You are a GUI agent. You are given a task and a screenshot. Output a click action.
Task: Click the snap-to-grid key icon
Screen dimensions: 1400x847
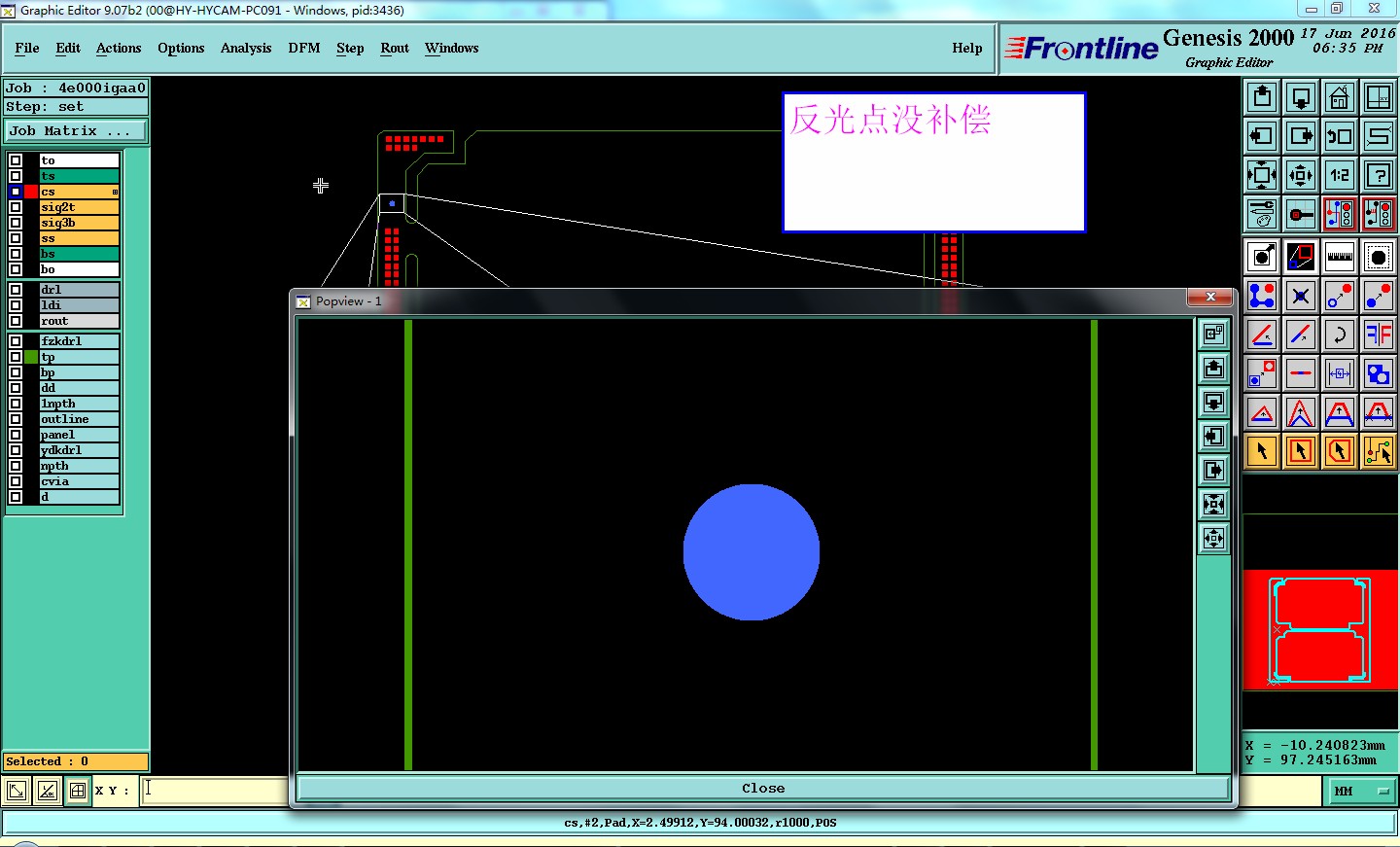(x=1301, y=214)
